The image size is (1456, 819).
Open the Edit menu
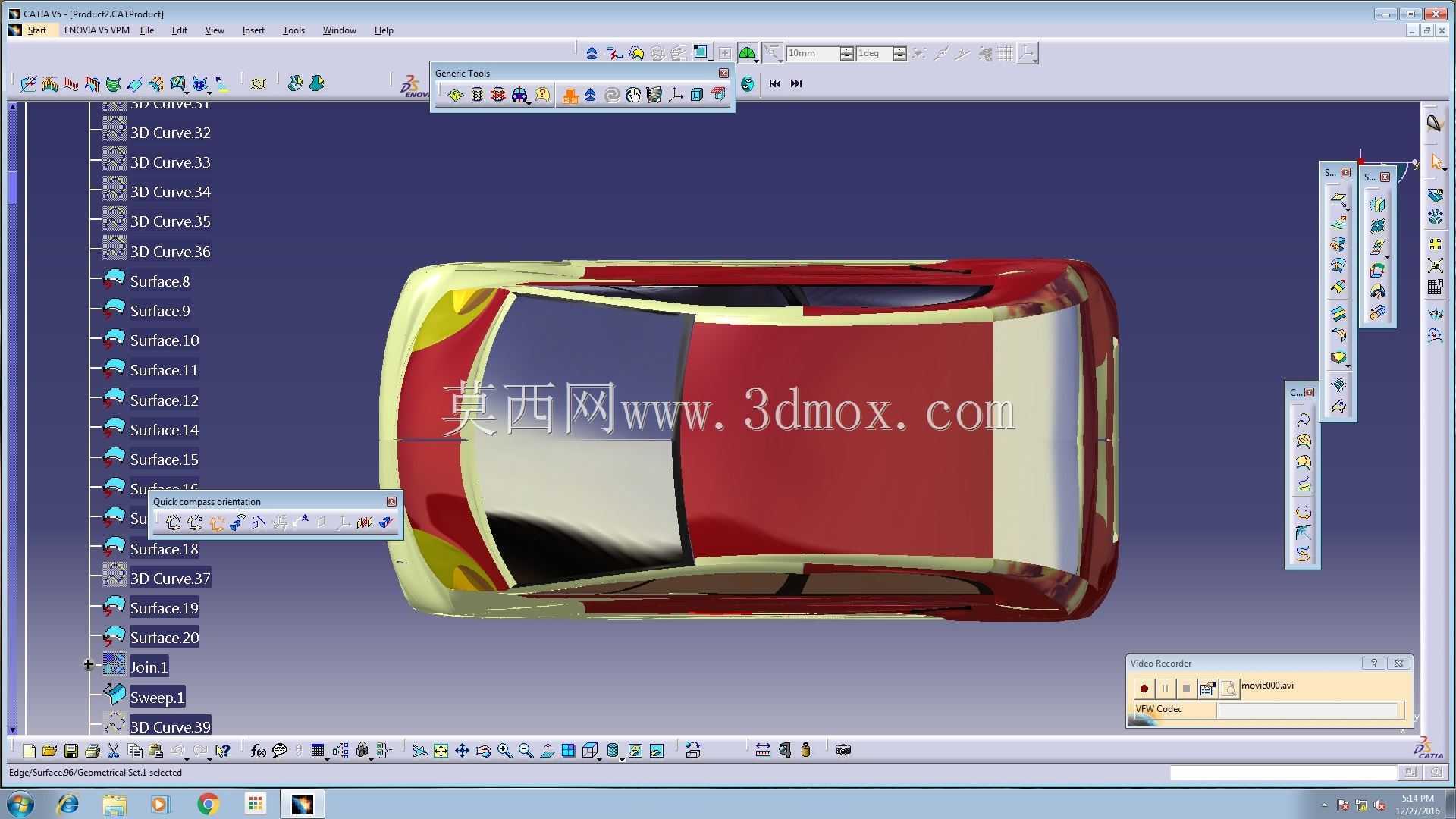(x=180, y=30)
